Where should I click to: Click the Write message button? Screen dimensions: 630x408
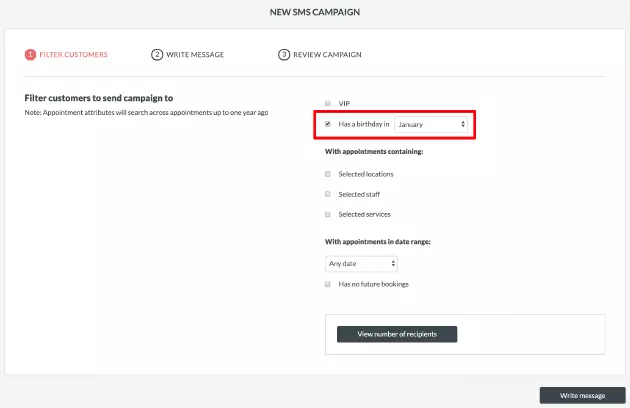(x=582, y=395)
